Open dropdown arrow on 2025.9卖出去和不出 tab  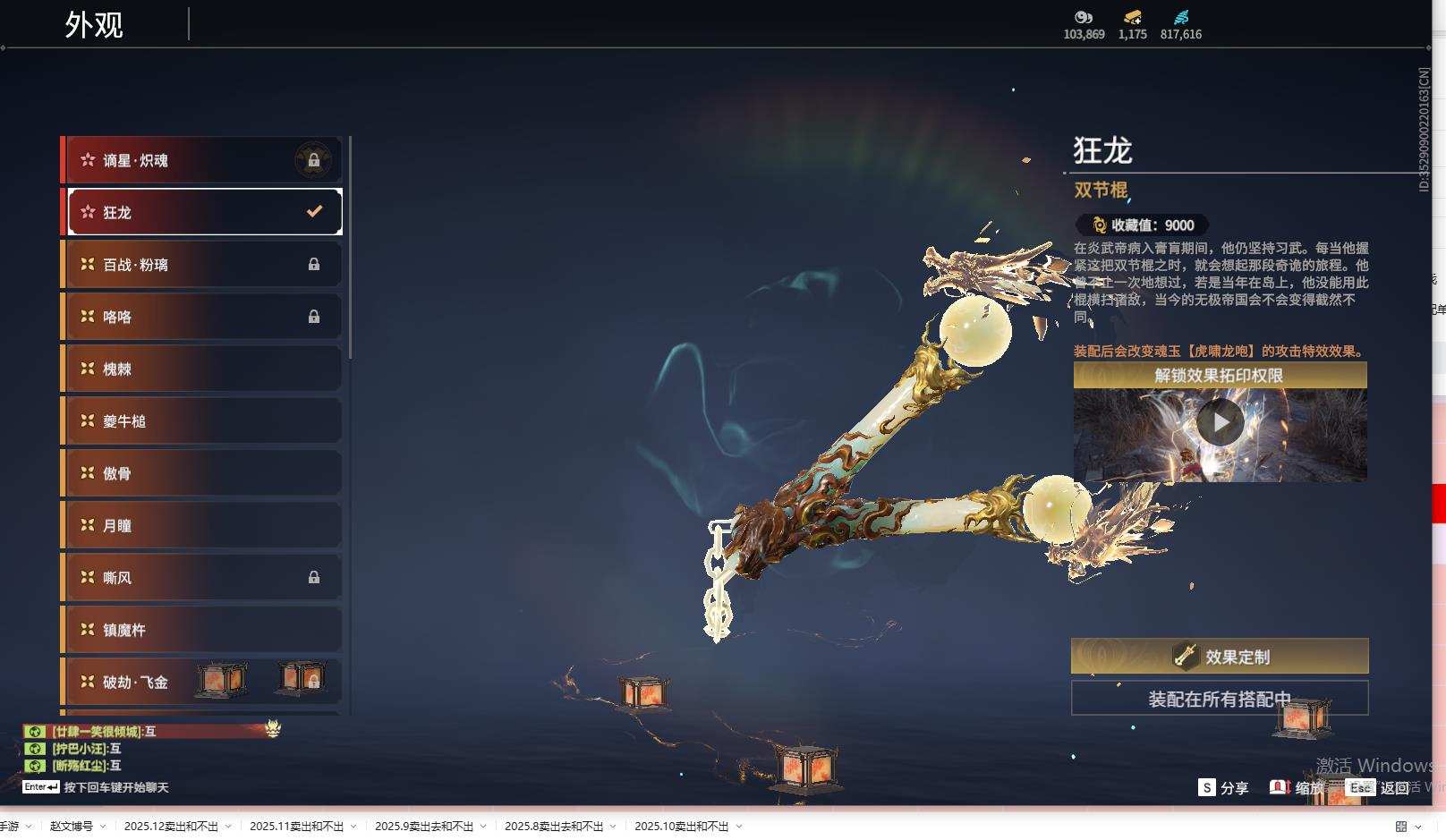coord(483,827)
